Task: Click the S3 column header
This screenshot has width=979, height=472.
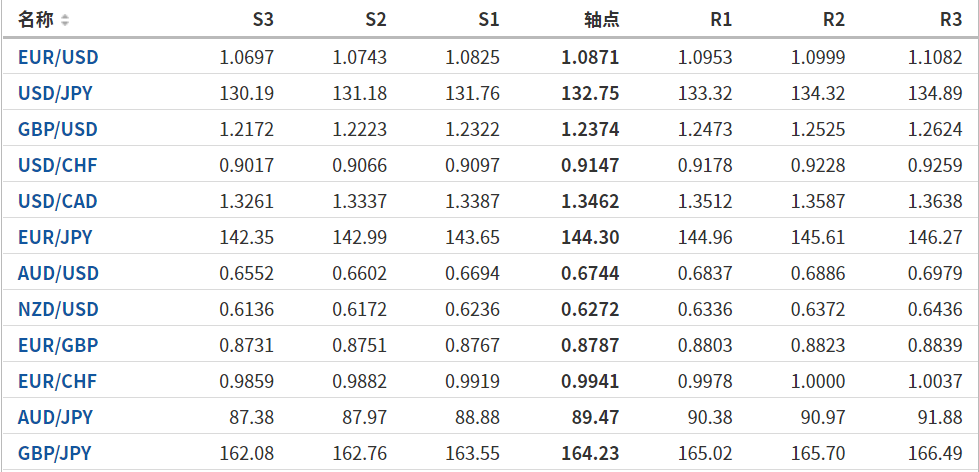Action: [263, 20]
